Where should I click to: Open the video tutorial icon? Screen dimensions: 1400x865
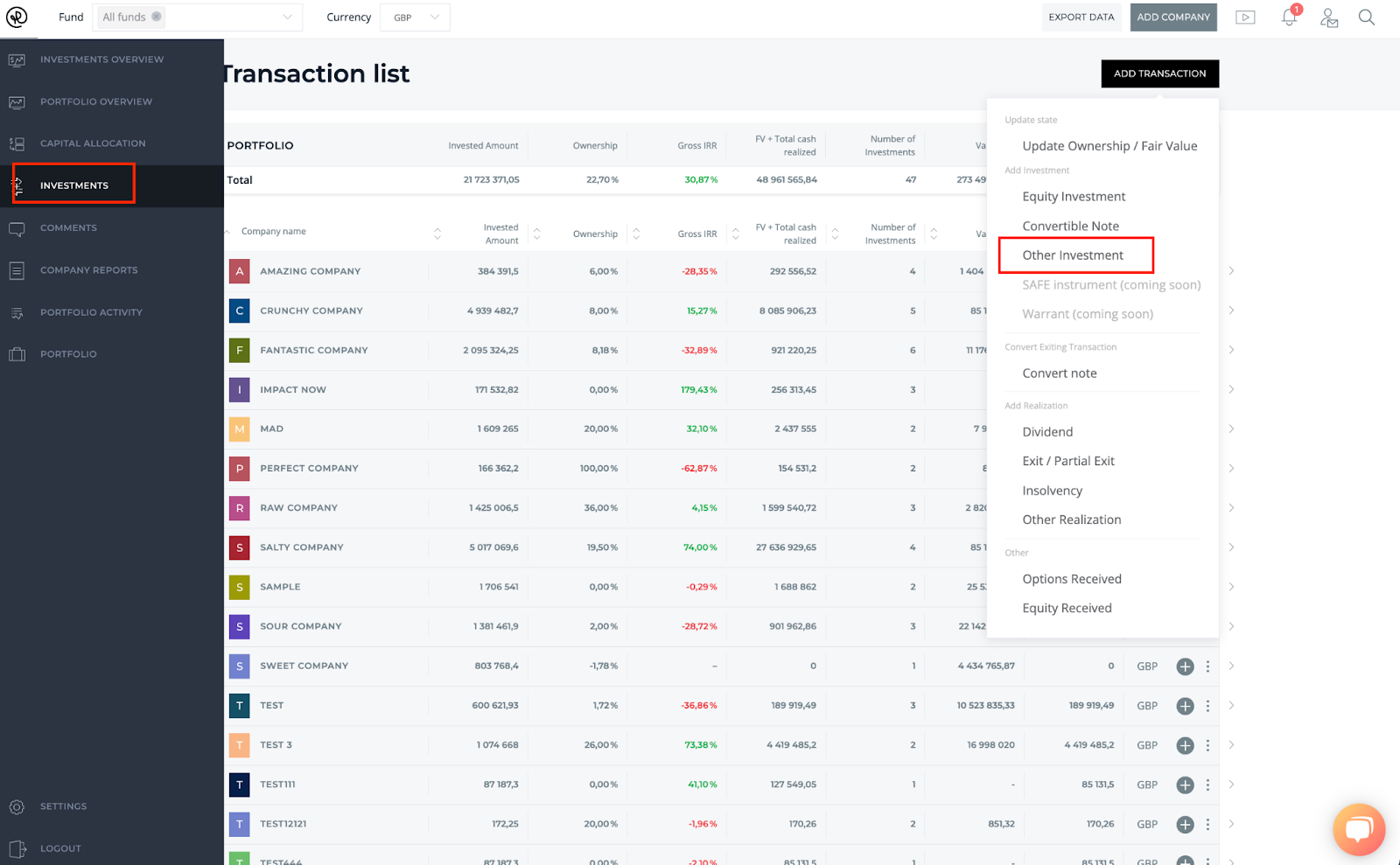tap(1245, 17)
